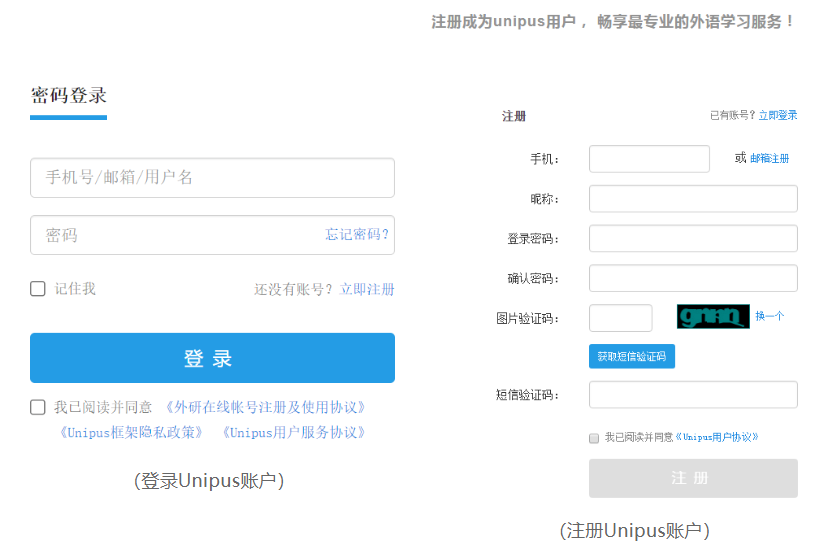Request SMS code via 获取短信验证码

pos(631,356)
